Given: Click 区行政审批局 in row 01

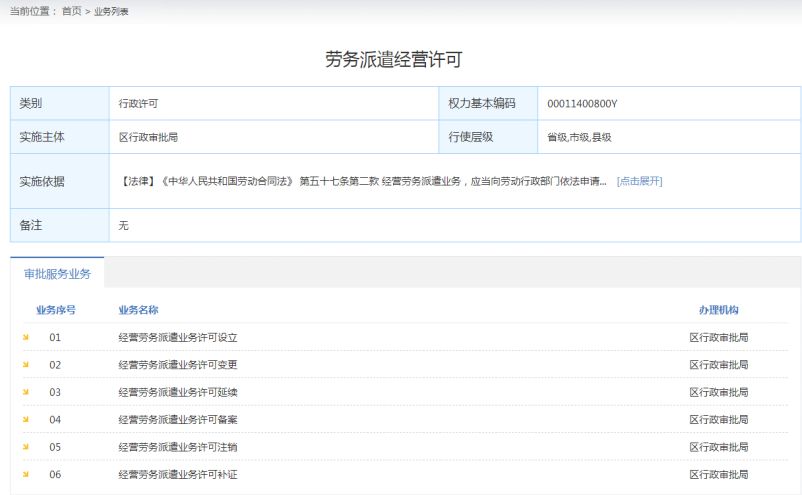Looking at the screenshot, I should pyautogui.click(x=719, y=338).
